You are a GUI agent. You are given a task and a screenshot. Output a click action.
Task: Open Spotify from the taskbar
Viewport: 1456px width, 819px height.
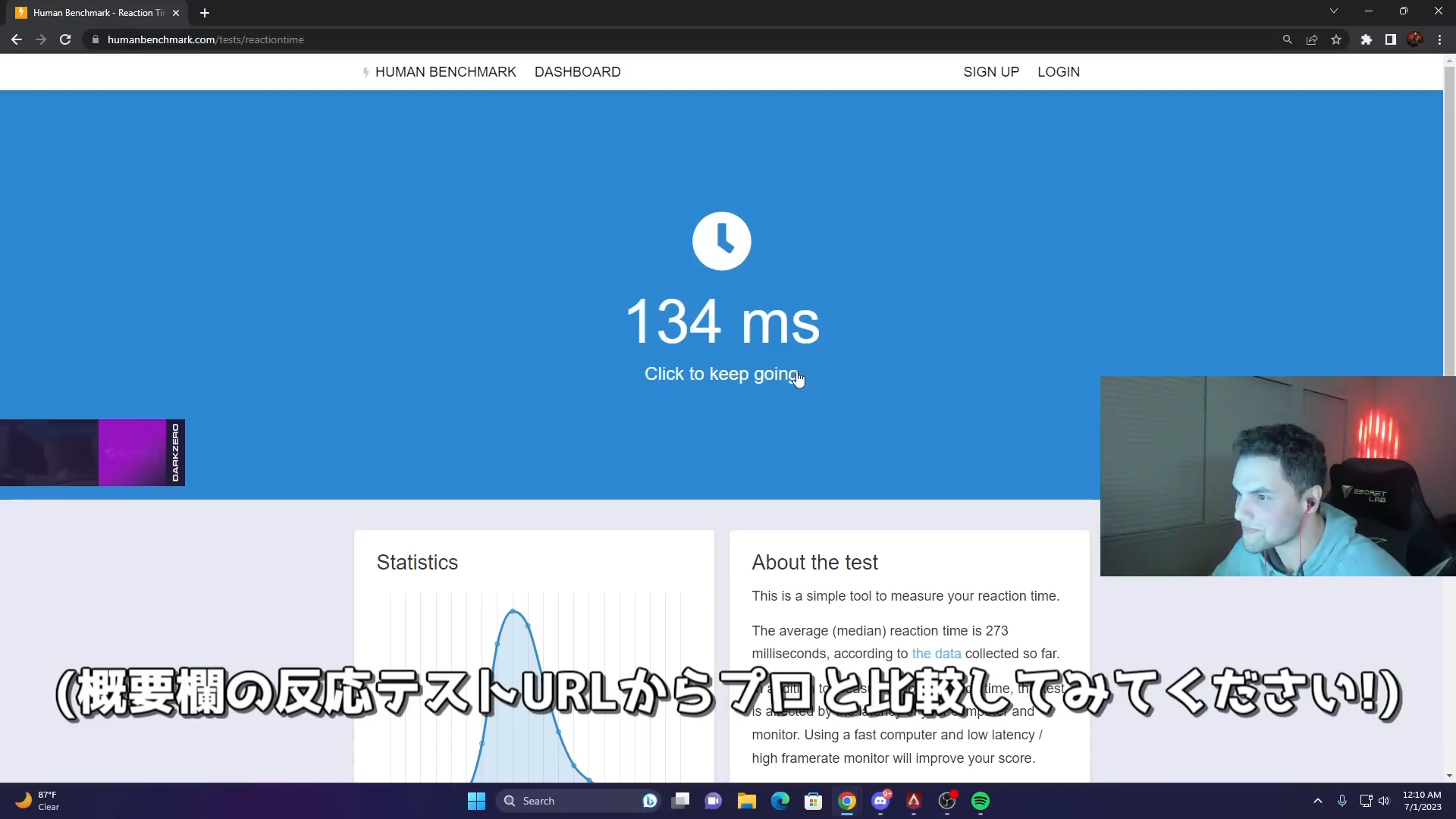coord(981,801)
